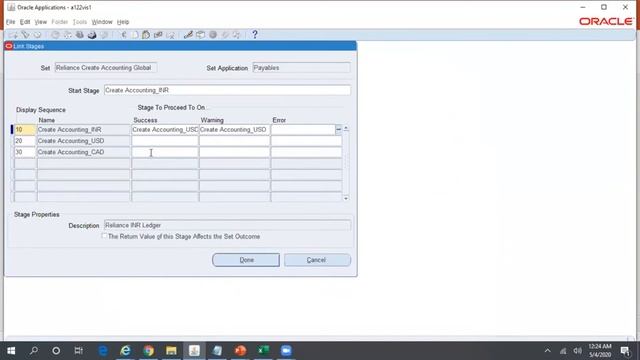Select Create Accounting_CAD name cell
The width and height of the screenshot is (640, 360).
tap(83, 152)
